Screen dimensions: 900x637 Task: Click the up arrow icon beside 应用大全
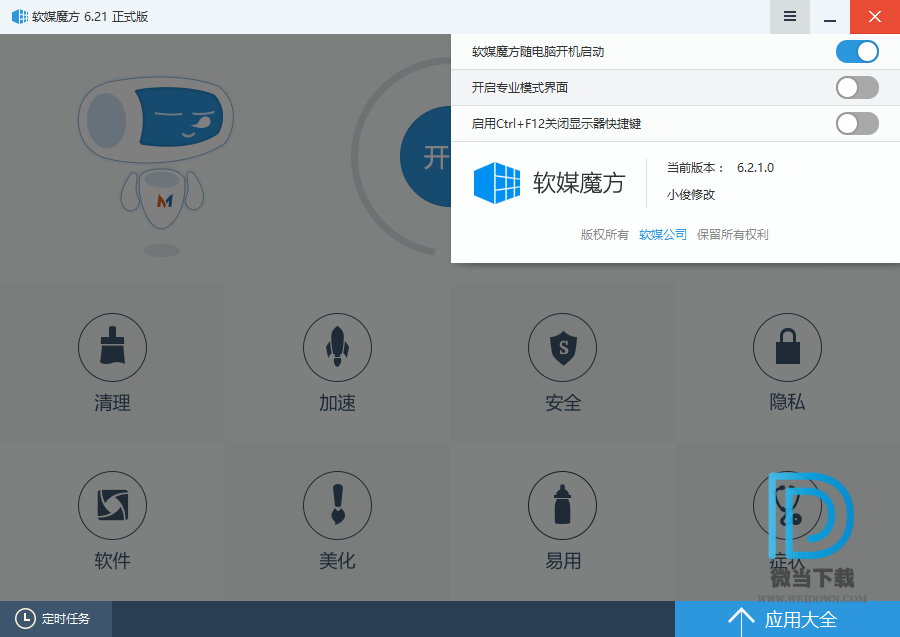coord(741,620)
